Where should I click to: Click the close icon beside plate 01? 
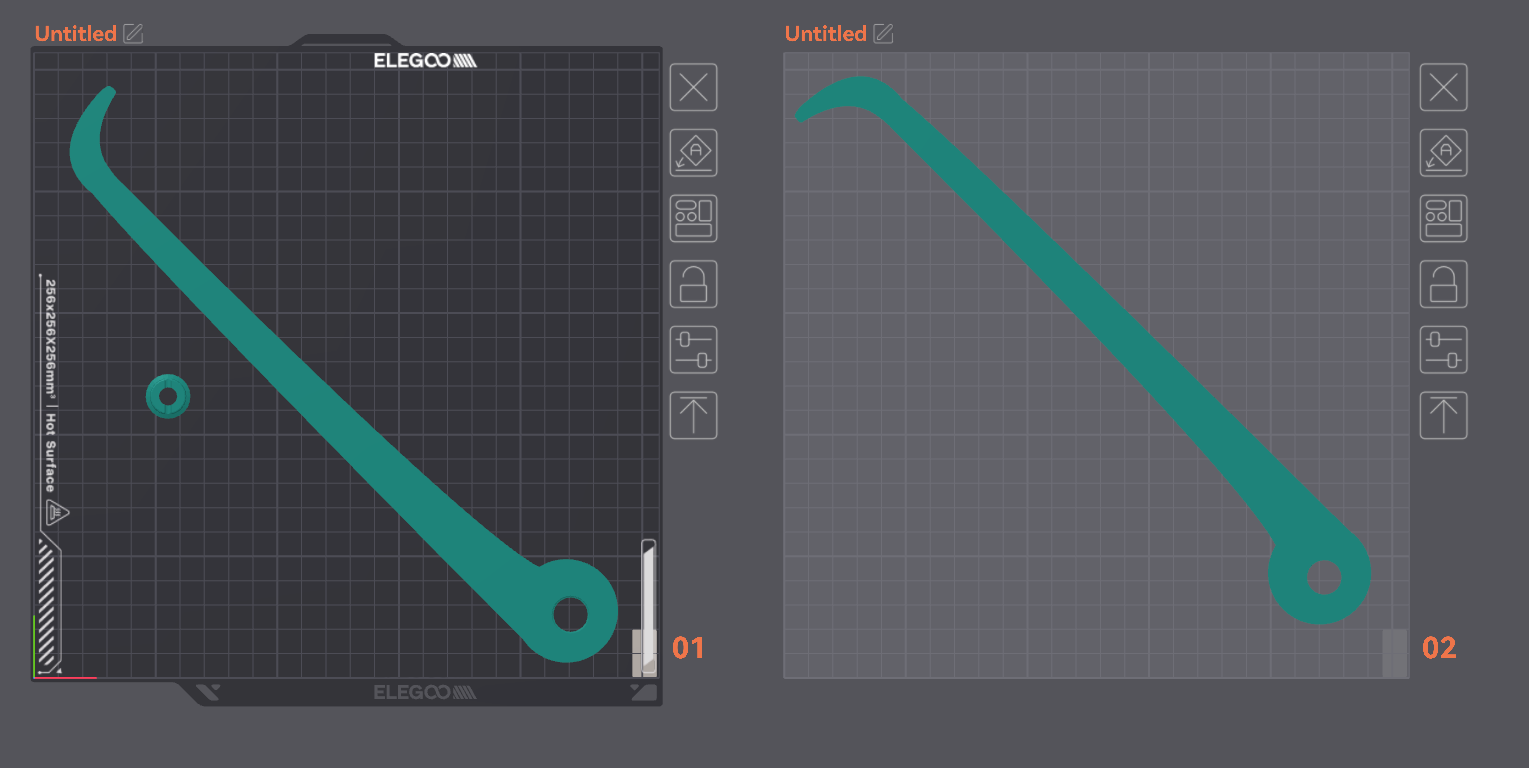click(693, 88)
